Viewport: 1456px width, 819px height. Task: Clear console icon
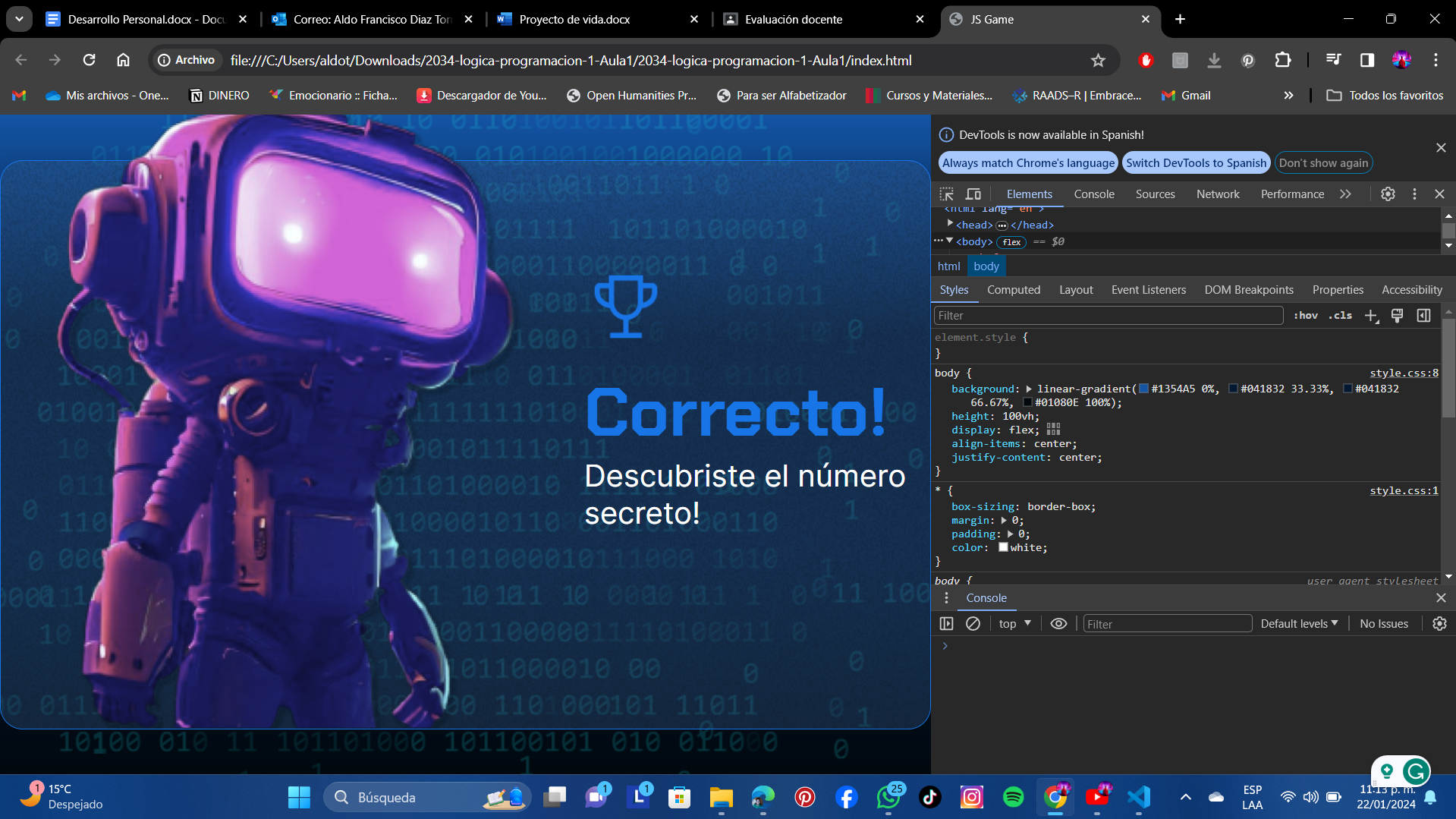pos(973,624)
